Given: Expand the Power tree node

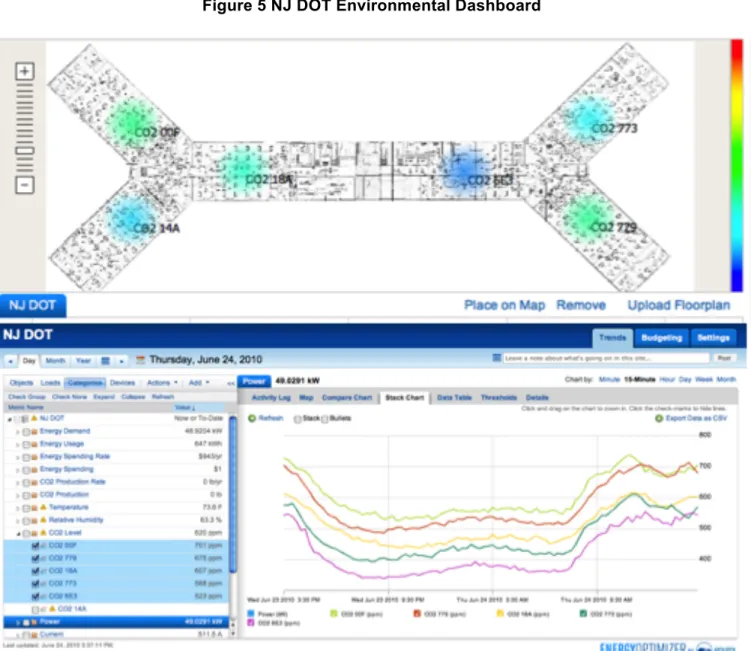Looking at the screenshot, I should coord(18,622).
